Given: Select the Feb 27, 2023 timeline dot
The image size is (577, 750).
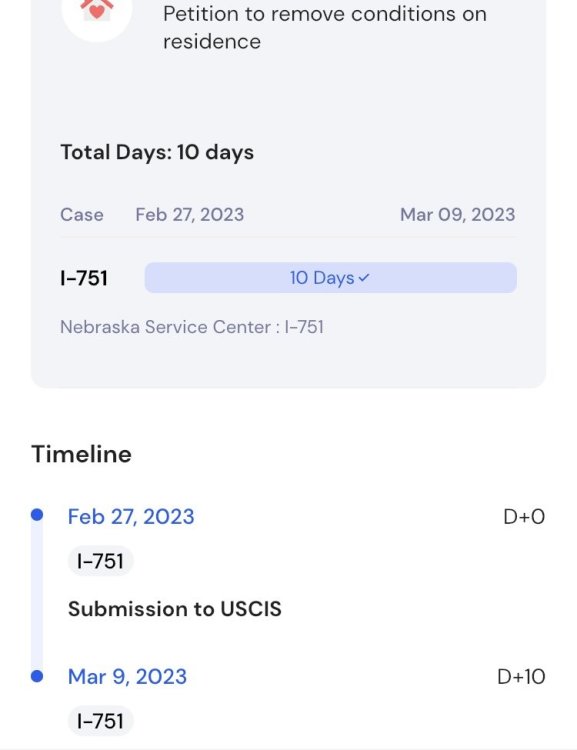Looking at the screenshot, I should pos(37,515).
